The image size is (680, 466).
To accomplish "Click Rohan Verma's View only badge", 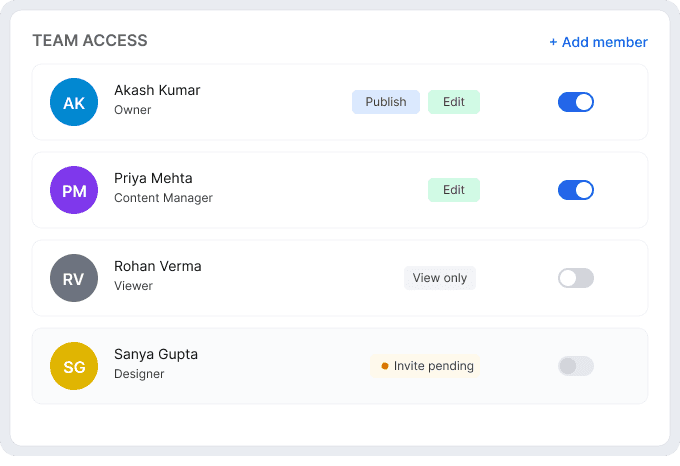I will click(x=440, y=278).
